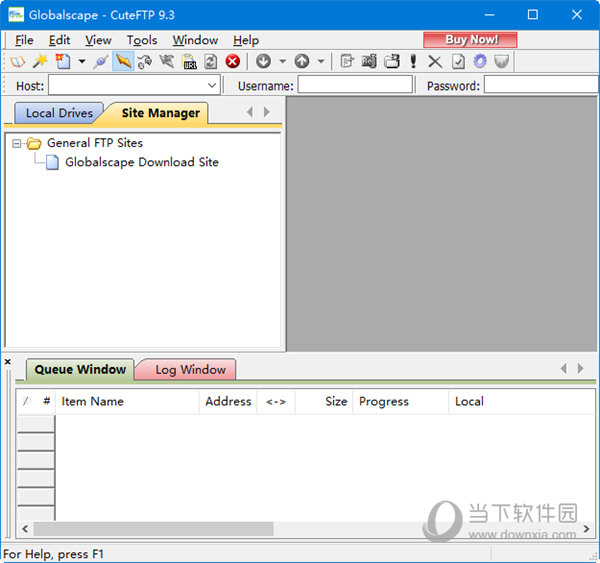This screenshot has height=563, width=600.
Task: Open the Help menu
Action: pyautogui.click(x=246, y=40)
